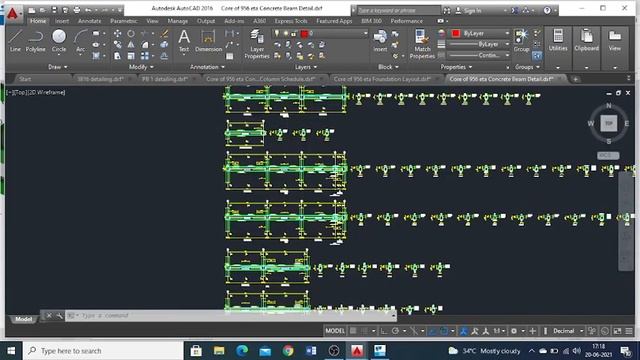
Task: Open the Annotate ribbon tab
Action: click(x=89, y=21)
